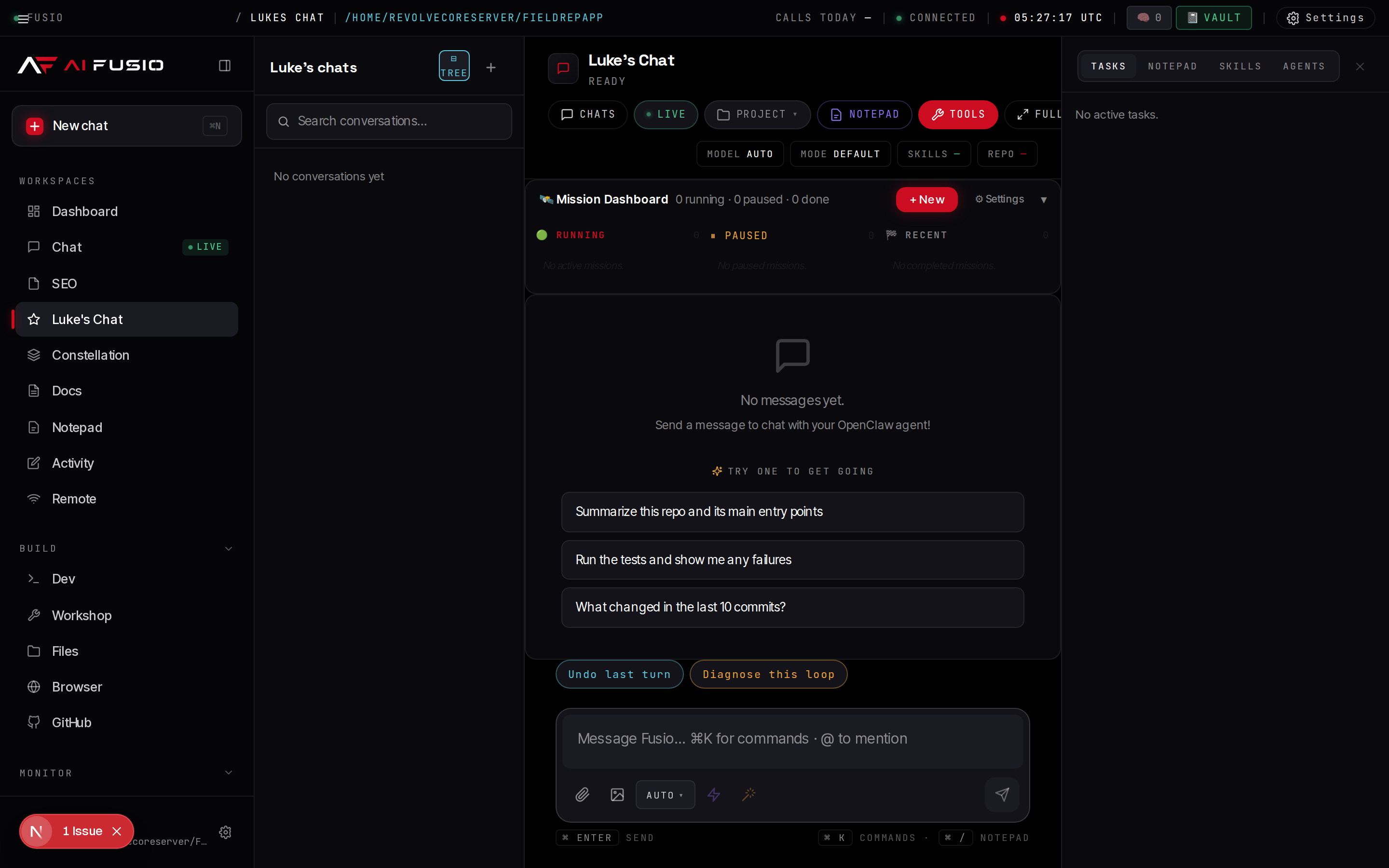Click the magic wand sparkle icon
This screenshot has height=868, width=1389.
click(x=749, y=795)
